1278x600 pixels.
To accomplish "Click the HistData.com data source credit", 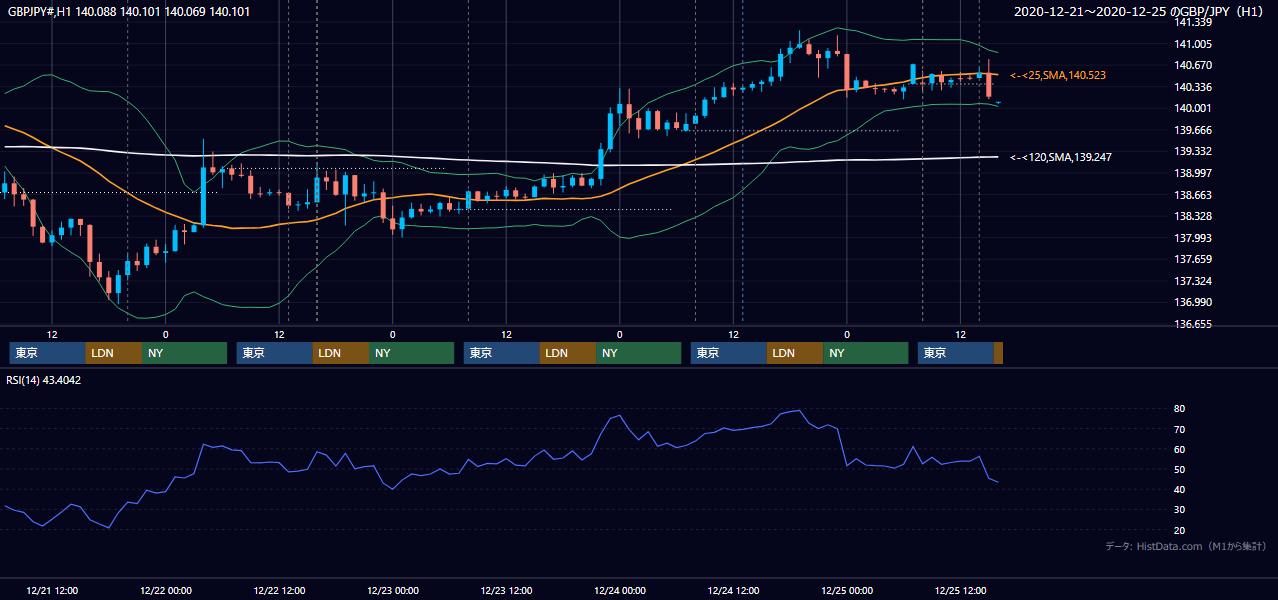I will pos(1186,547).
